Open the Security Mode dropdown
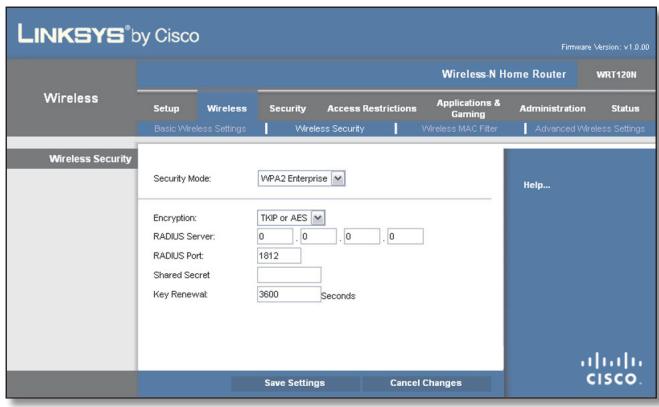 pos(301,179)
